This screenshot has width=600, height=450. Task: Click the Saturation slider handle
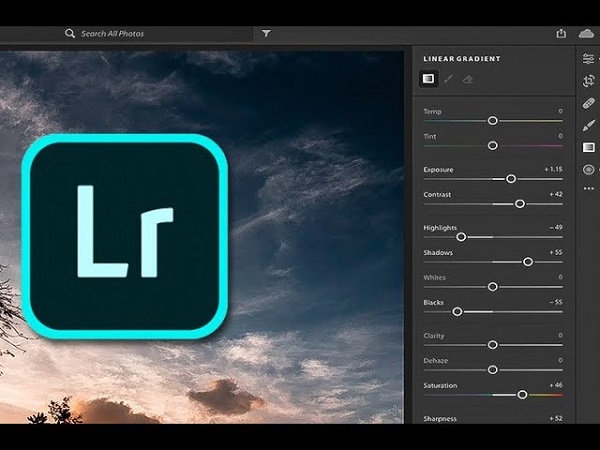522,395
